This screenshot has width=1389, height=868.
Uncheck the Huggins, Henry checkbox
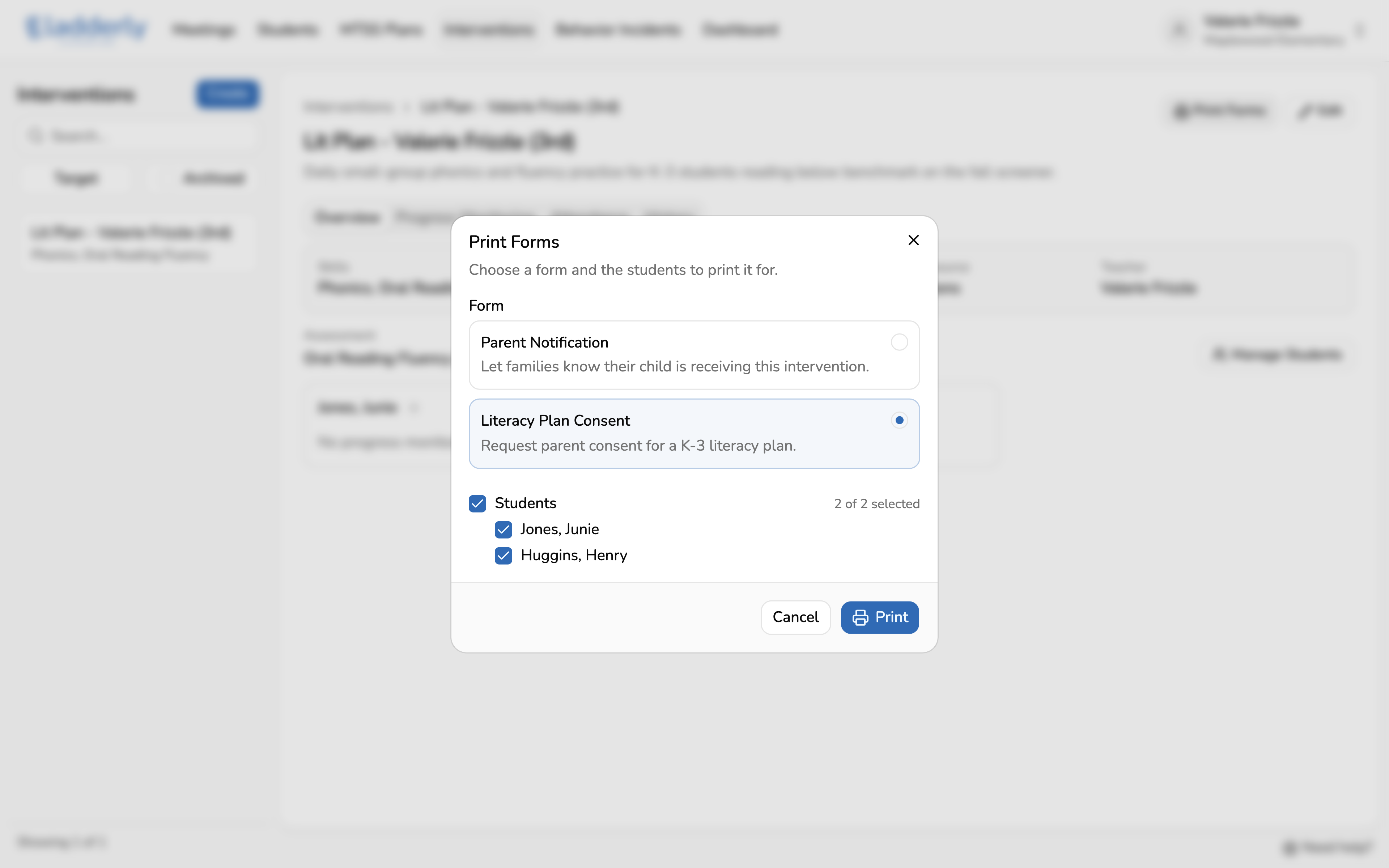(504, 556)
